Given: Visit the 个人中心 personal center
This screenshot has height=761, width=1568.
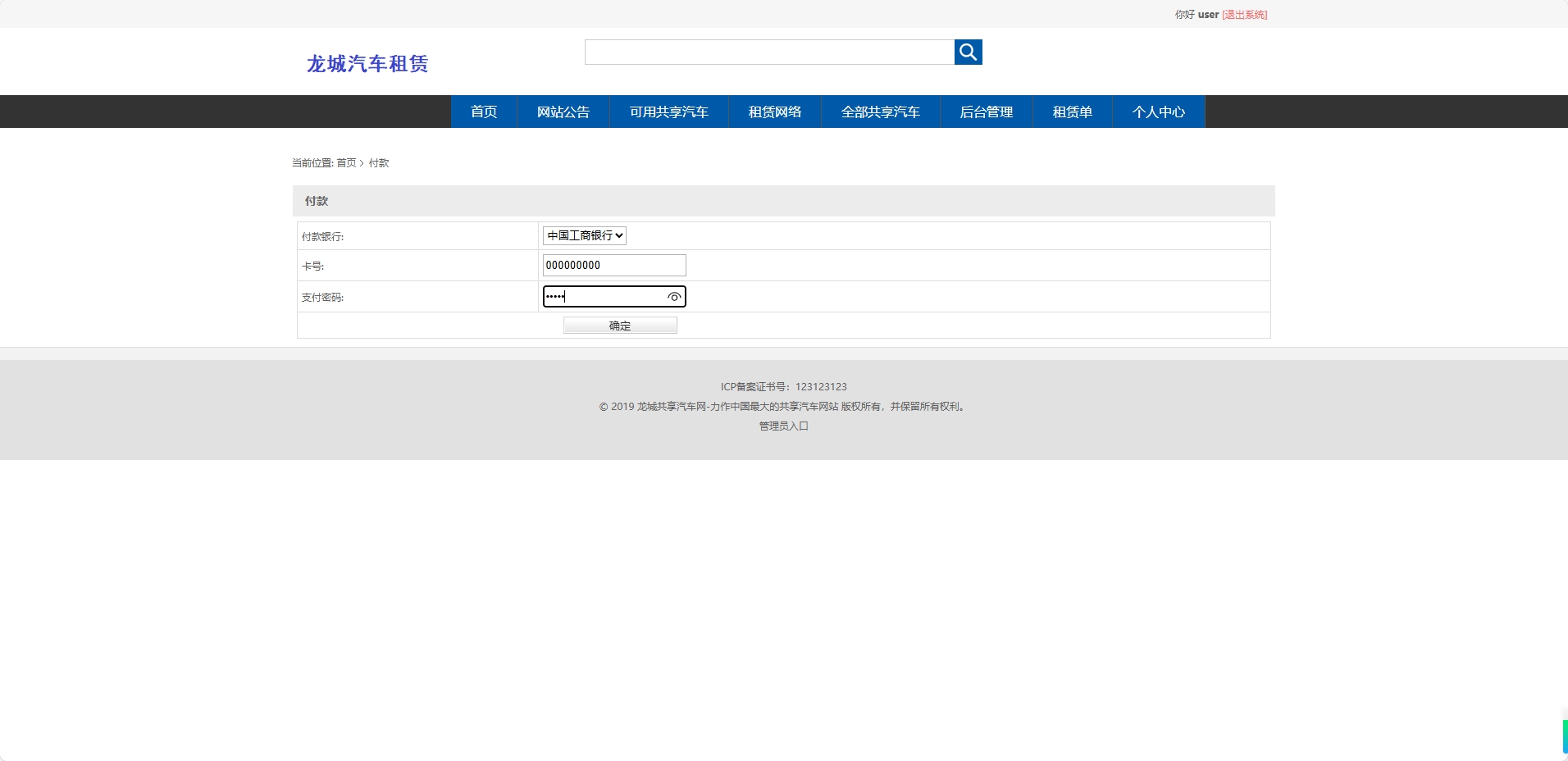Looking at the screenshot, I should pos(1159,112).
